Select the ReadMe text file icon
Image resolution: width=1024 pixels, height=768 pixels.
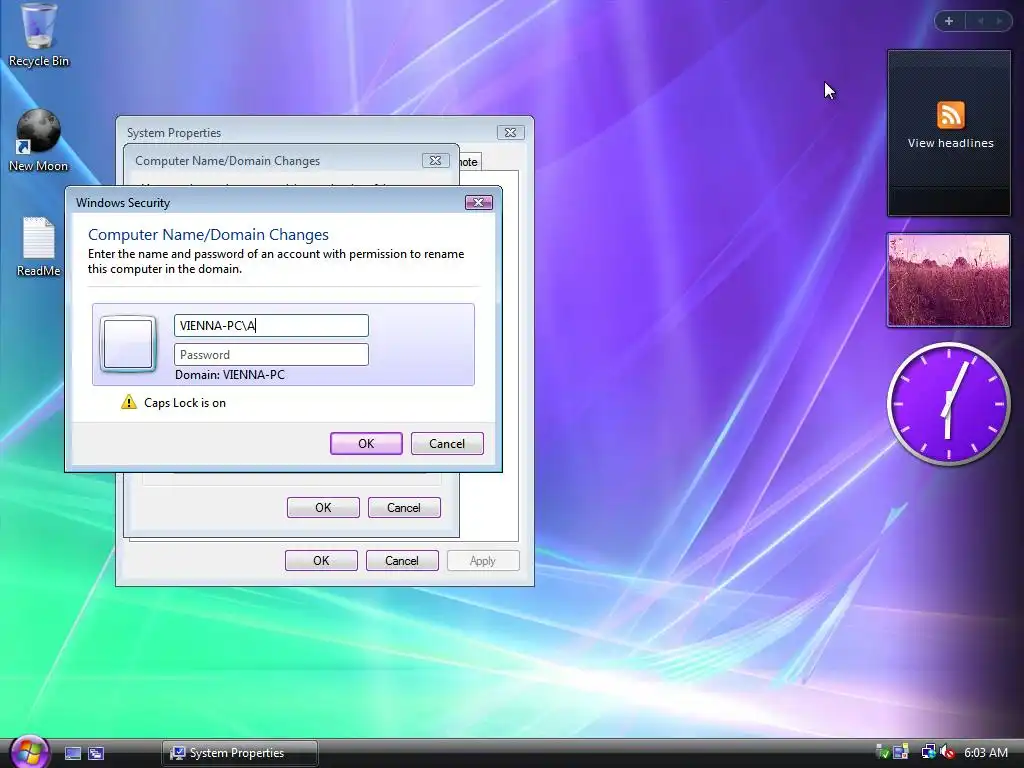(39, 247)
